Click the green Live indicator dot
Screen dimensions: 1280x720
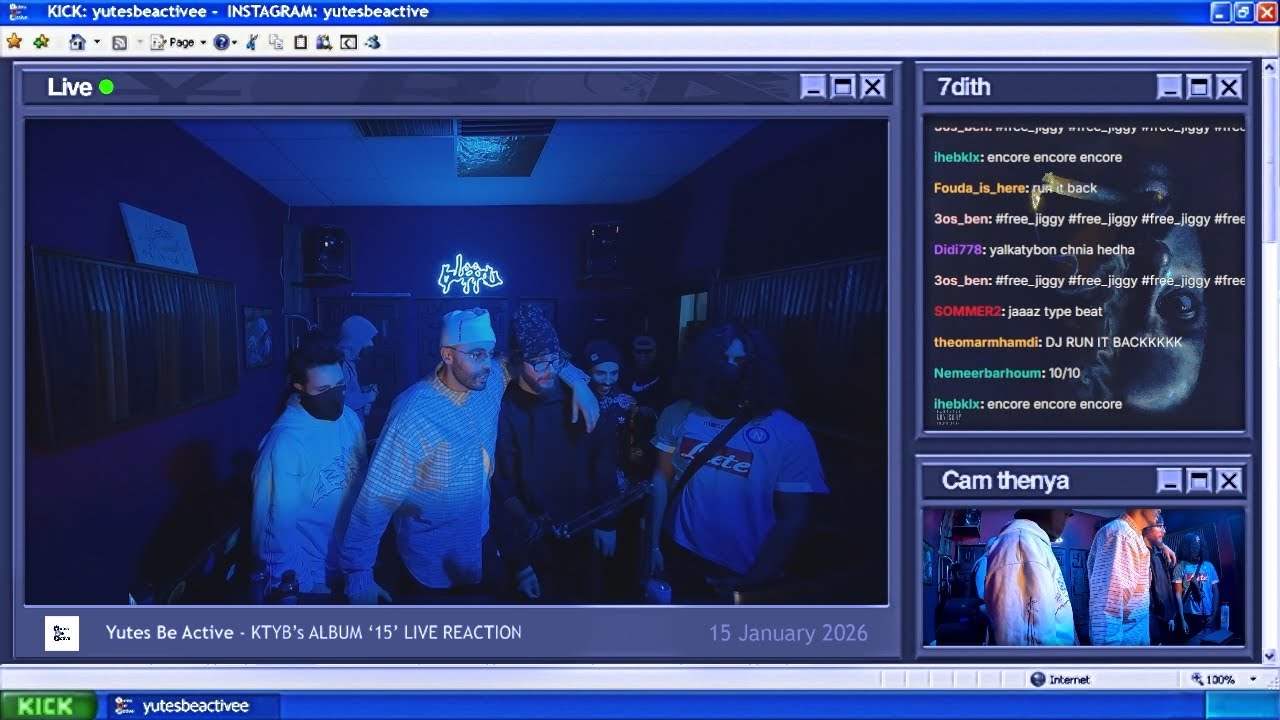pos(106,87)
